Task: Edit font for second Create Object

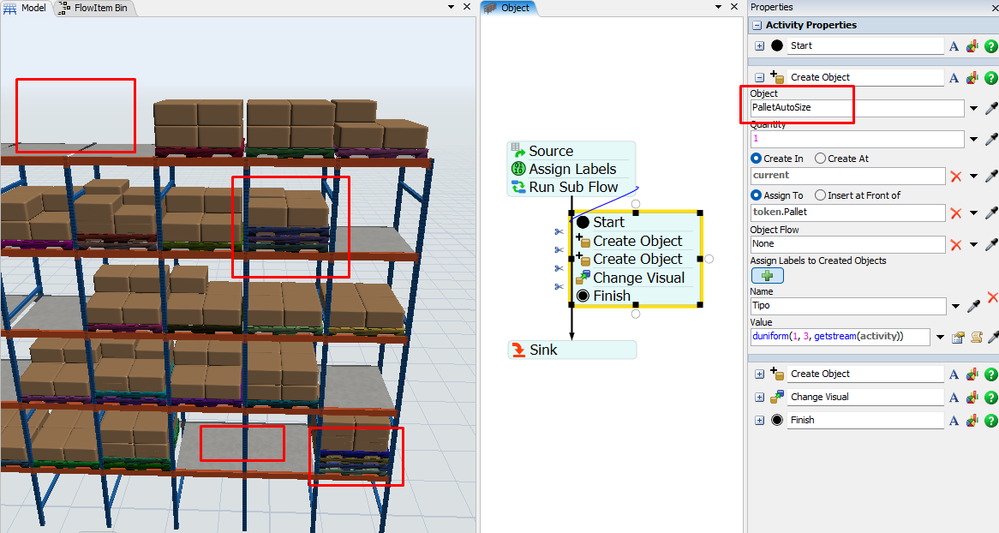Action: coord(954,374)
